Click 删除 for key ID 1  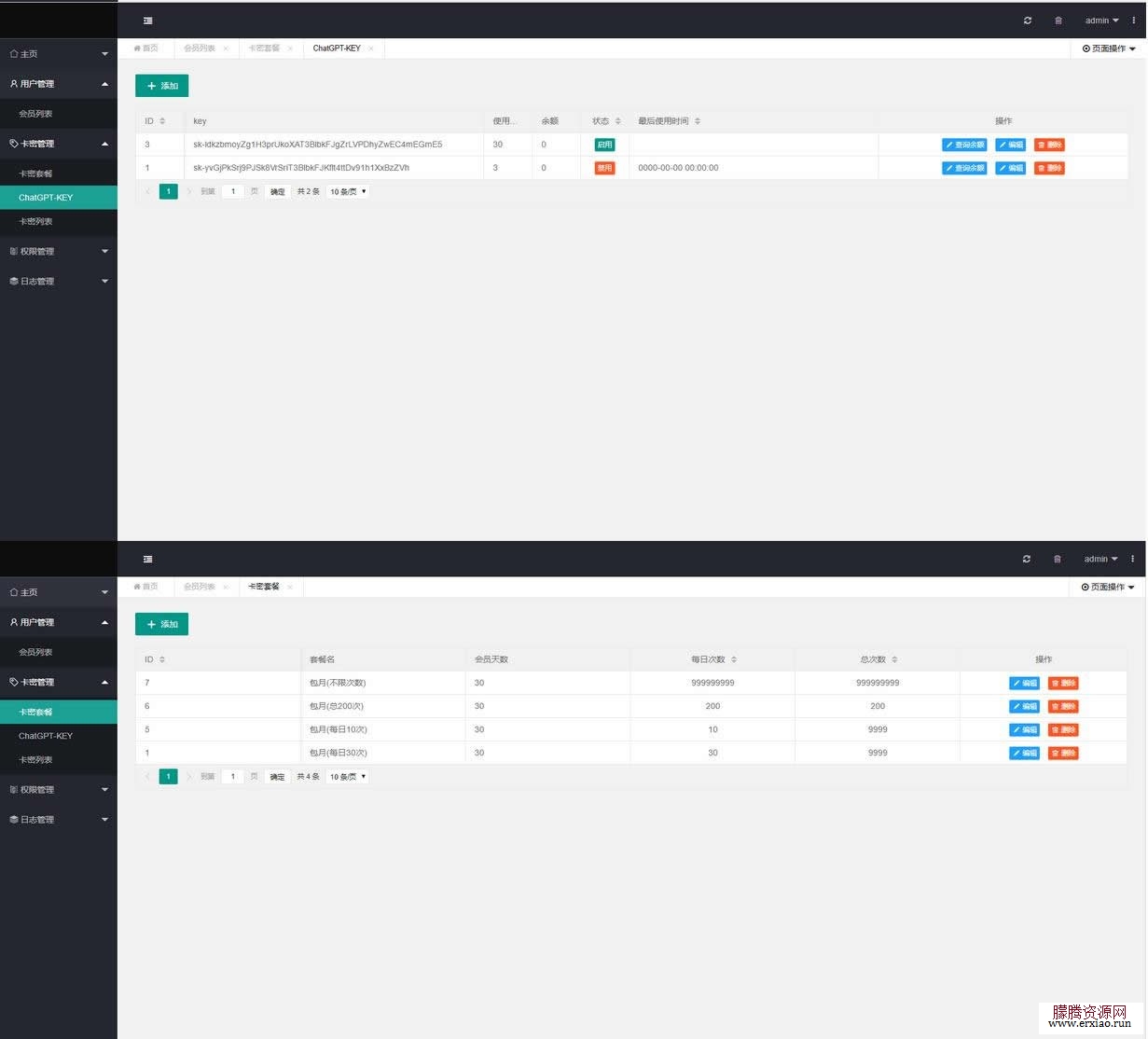1049,168
